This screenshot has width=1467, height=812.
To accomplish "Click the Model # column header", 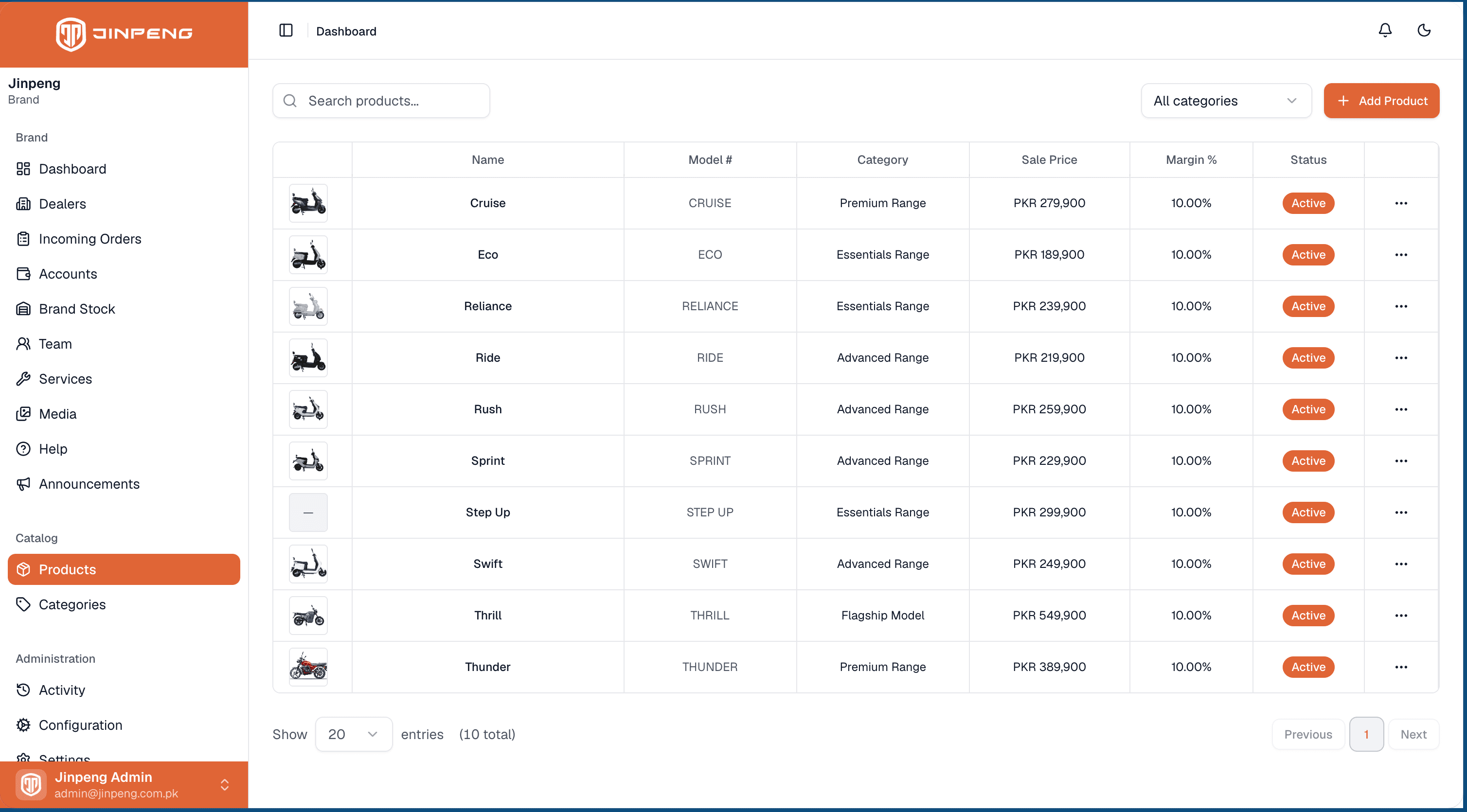I will 710,160.
